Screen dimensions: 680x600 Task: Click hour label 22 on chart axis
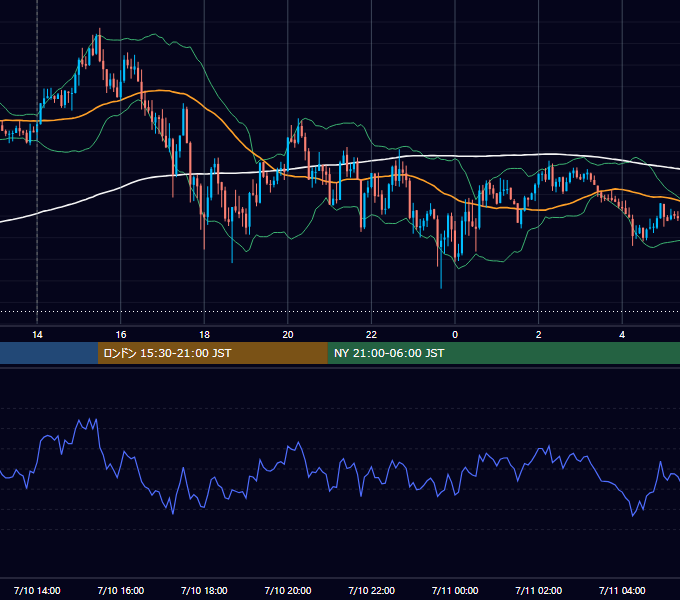tap(371, 335)
